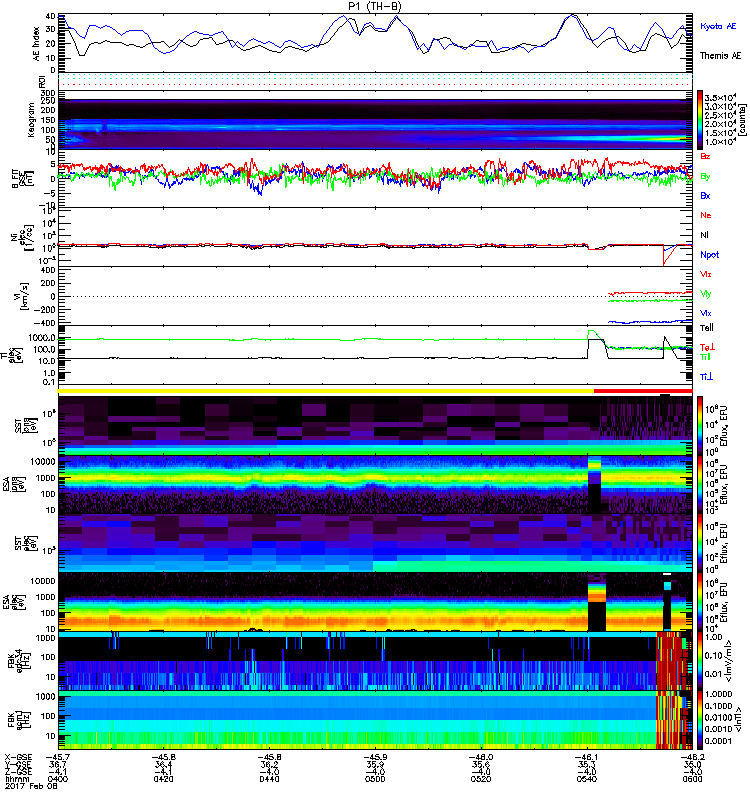750x800 pixels.
Task: Click the ESA electron Eflux color bar
Action: coord(700,602)
